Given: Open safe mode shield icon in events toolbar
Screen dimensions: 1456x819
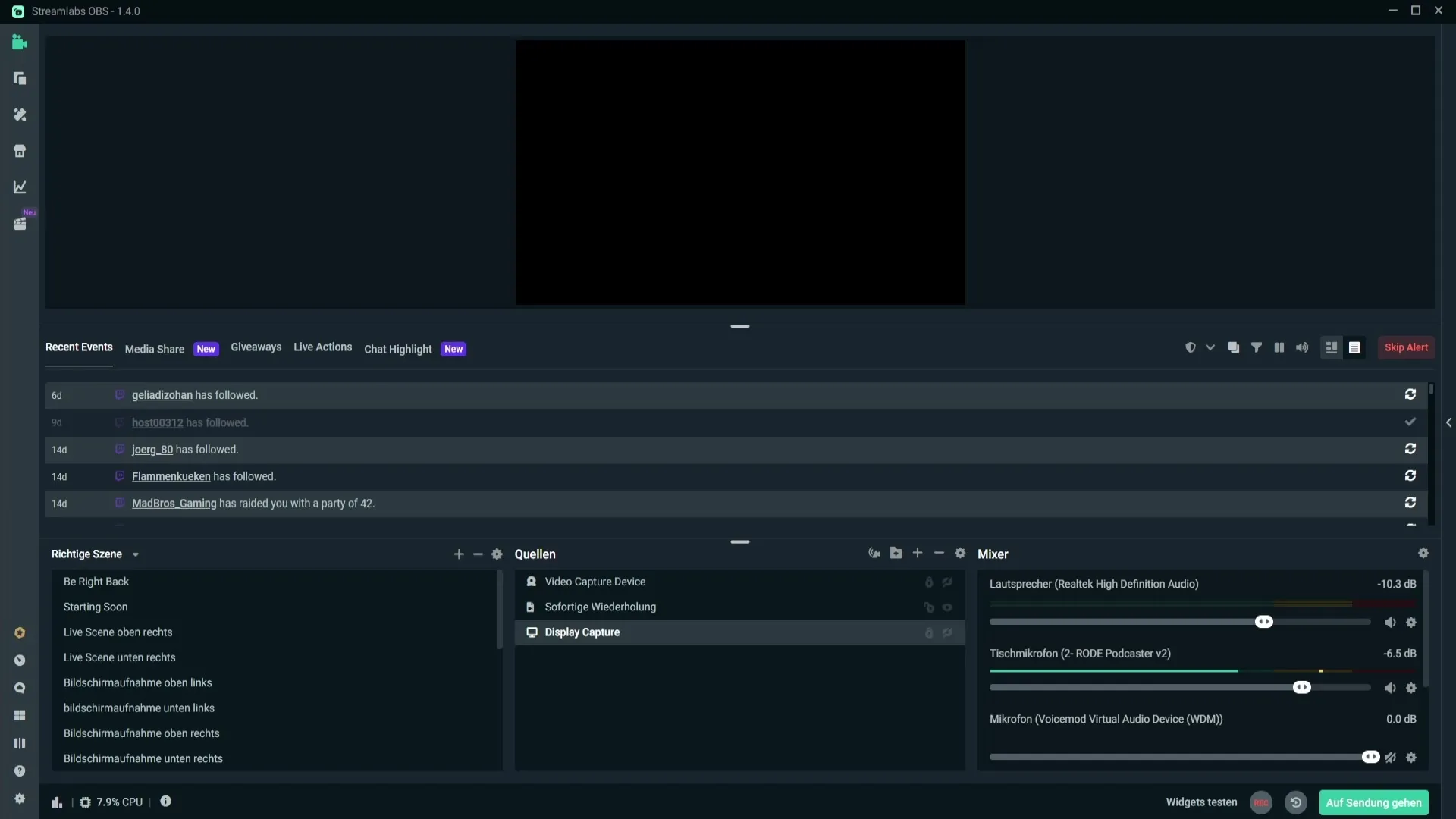Looking at the screenshot, I should pos(1191,347).
